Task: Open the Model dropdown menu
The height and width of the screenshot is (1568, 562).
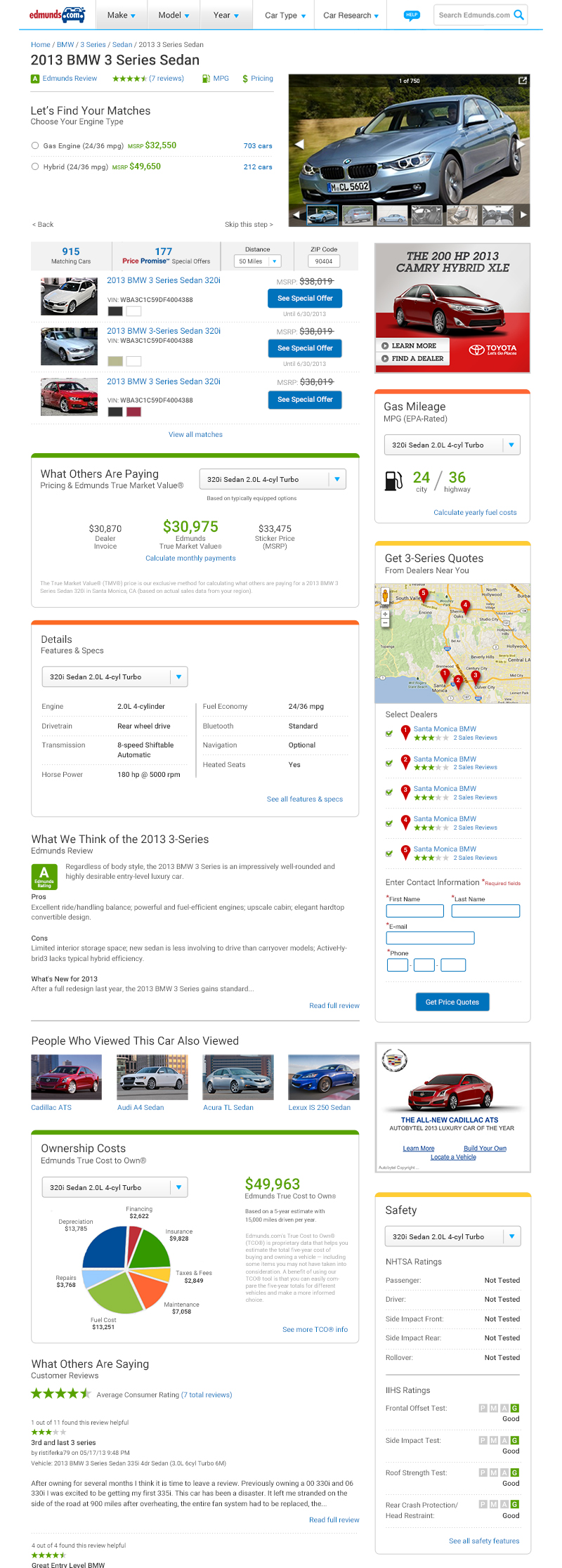Action: click(174, 15)
